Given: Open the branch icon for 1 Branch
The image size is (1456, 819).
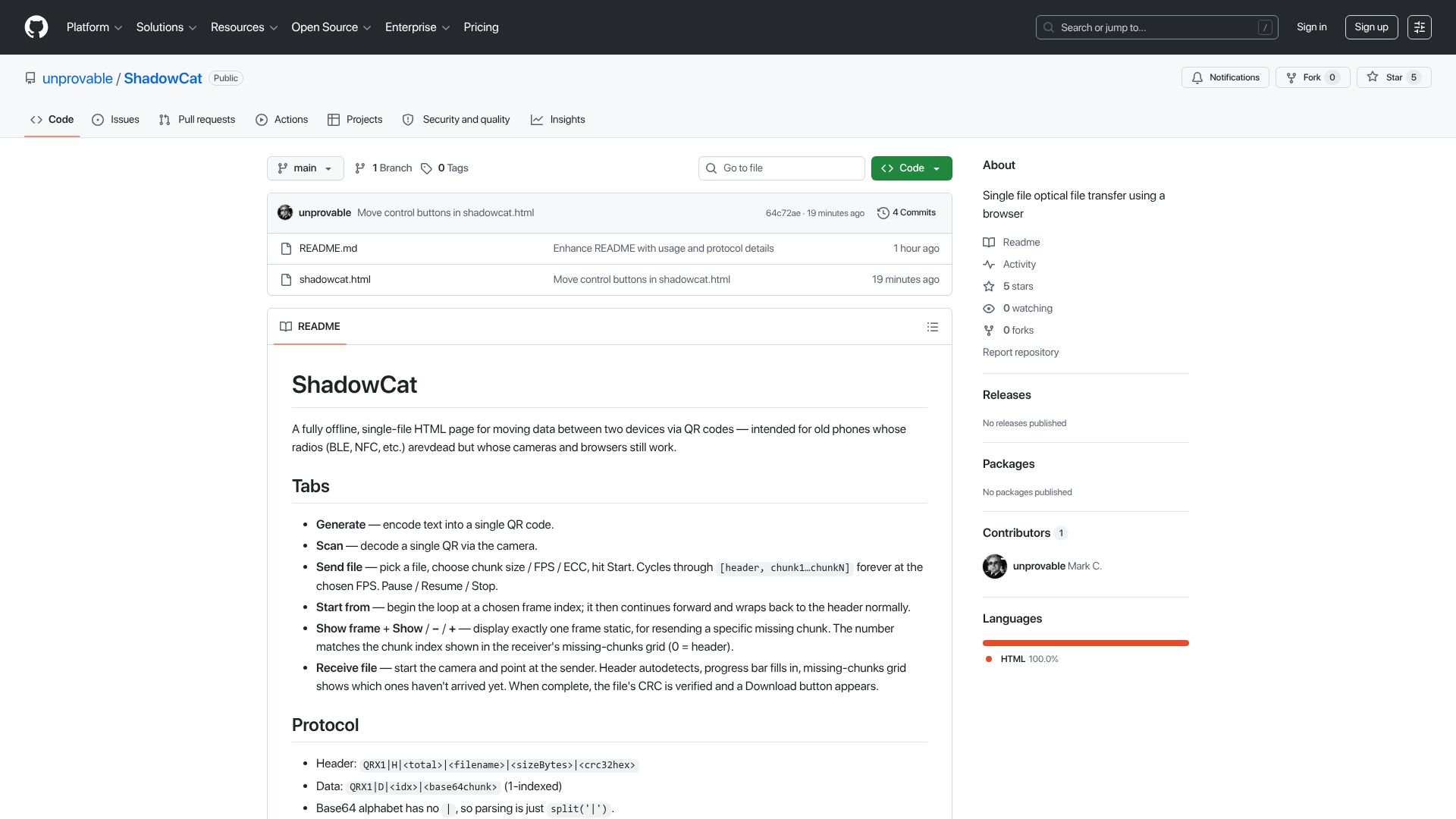Looking at the screenshot, I should [x=360, y=168].
